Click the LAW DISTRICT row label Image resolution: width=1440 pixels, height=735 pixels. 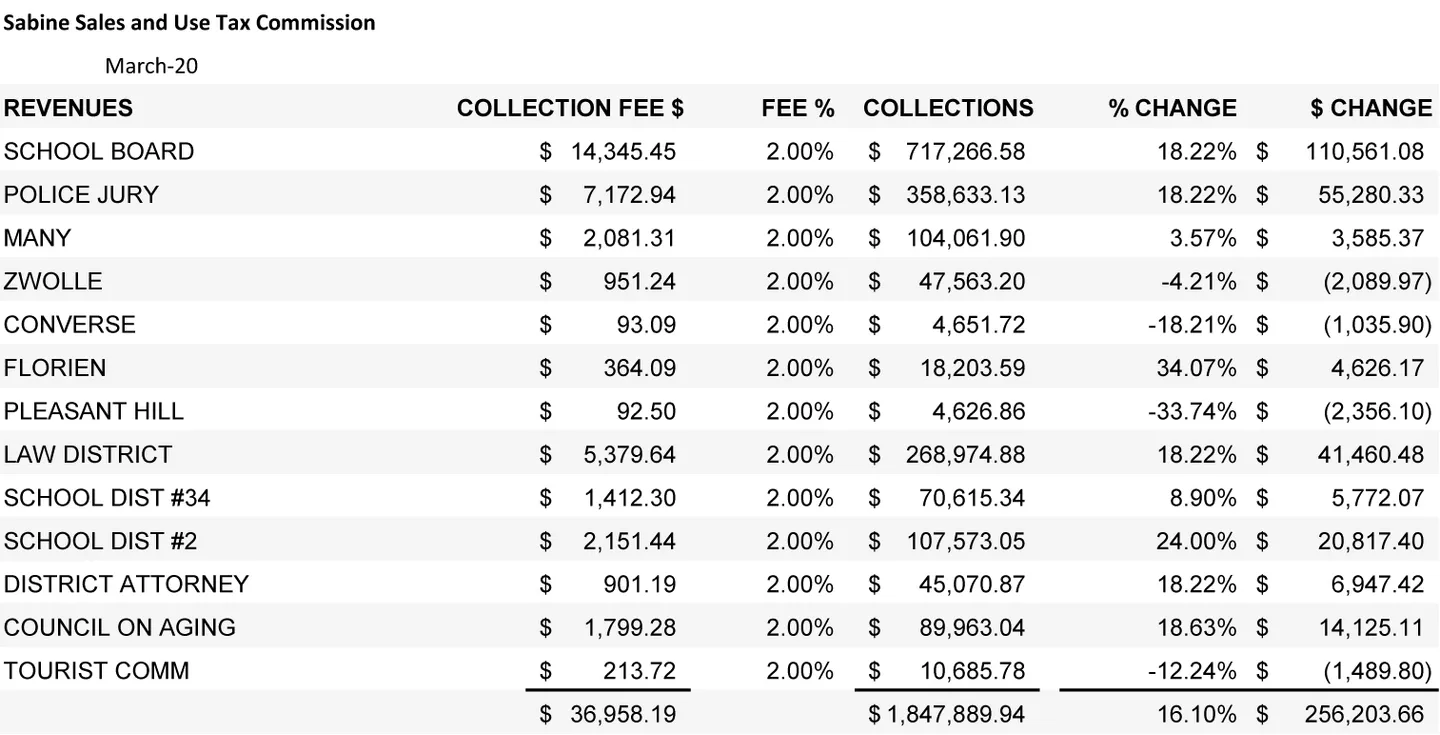[x=88, y=454]
